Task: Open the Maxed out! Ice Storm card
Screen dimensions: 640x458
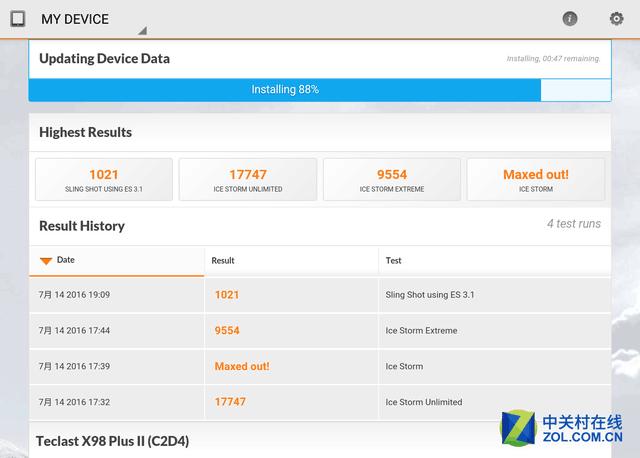Action: pyautogui.click(x=536, y=180)
